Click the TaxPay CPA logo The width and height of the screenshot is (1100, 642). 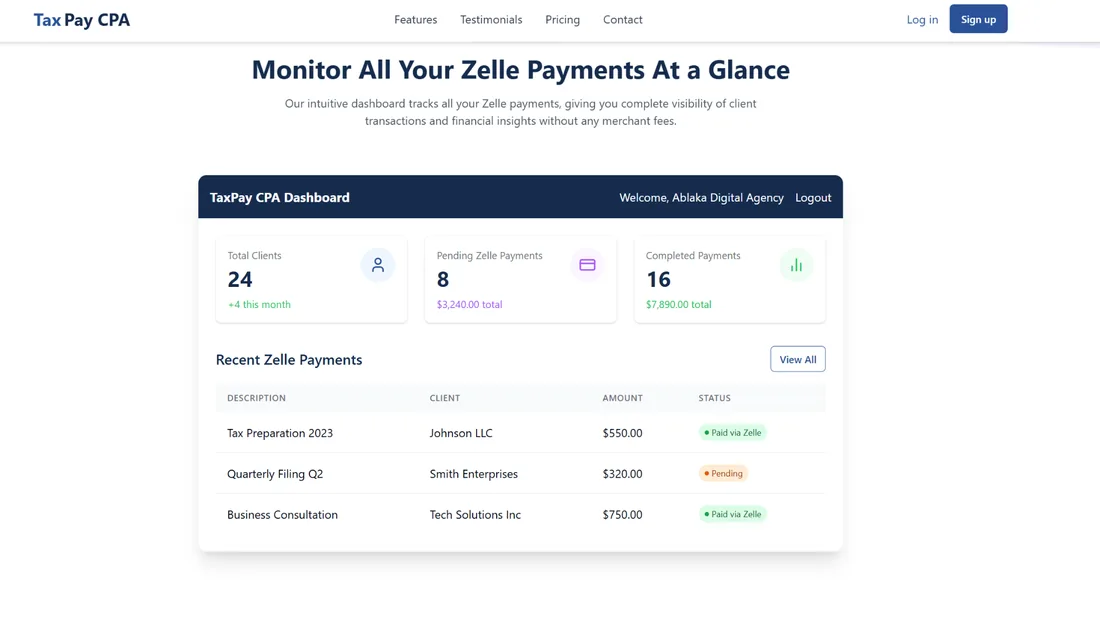click(81, 20)
